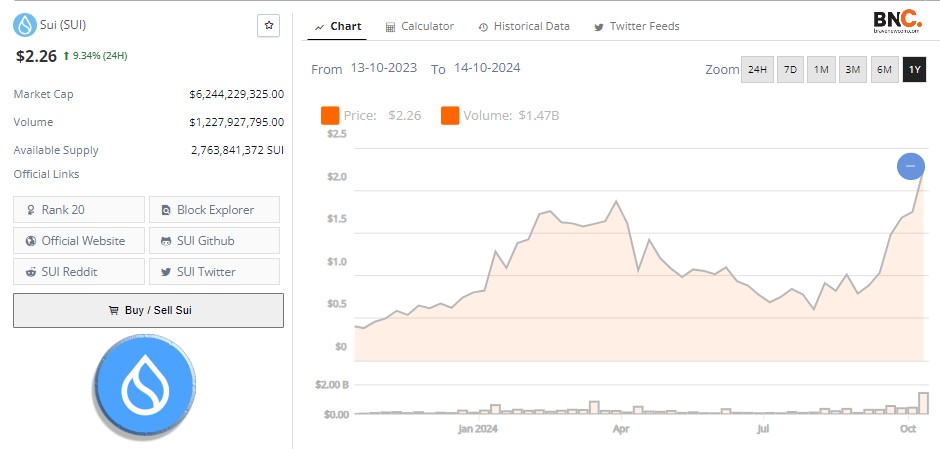Open the SUI Github link
940x449 pixels.
(x=215, y=241)
